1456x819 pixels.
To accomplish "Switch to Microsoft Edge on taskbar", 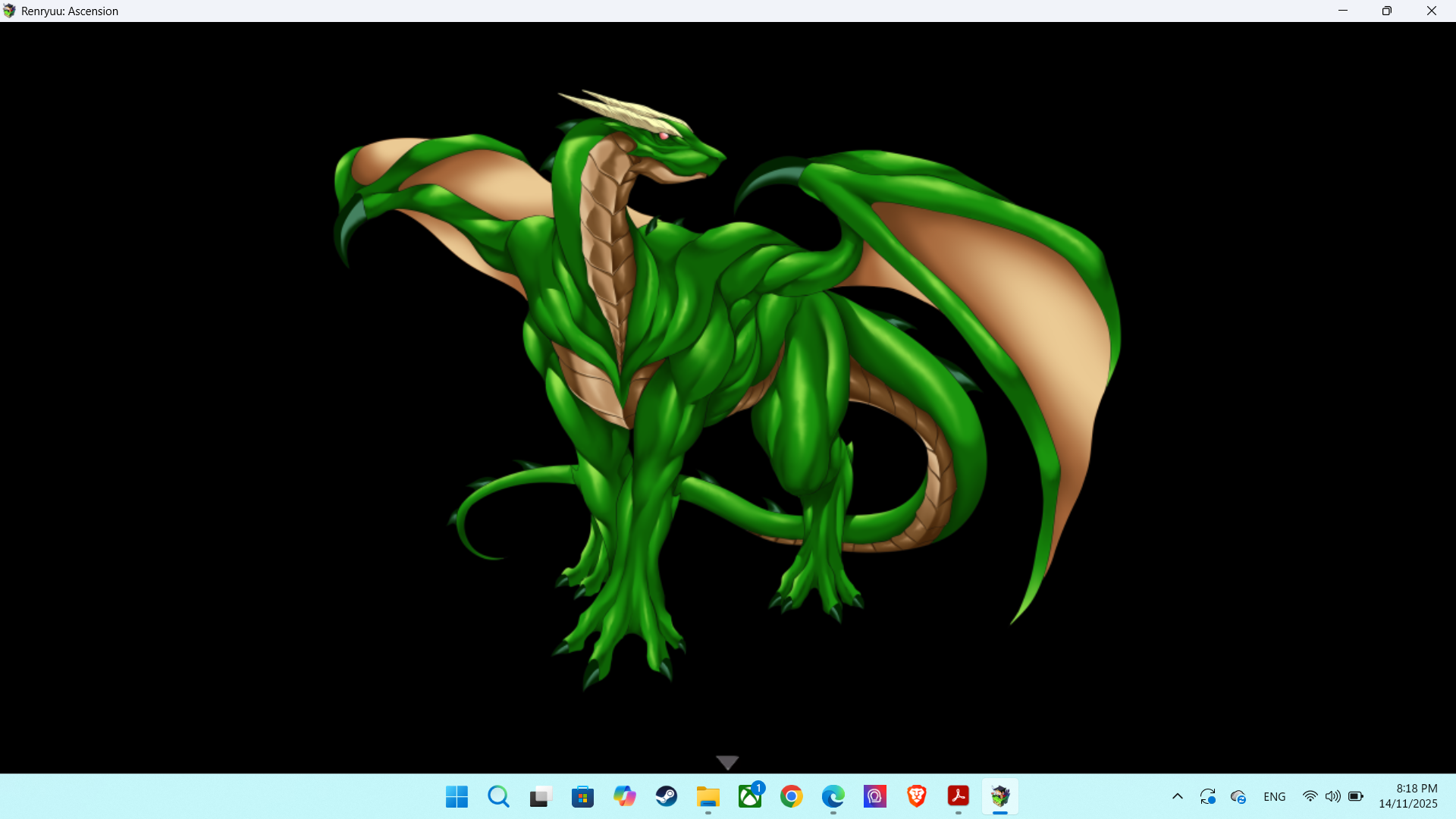I will 833,796.
